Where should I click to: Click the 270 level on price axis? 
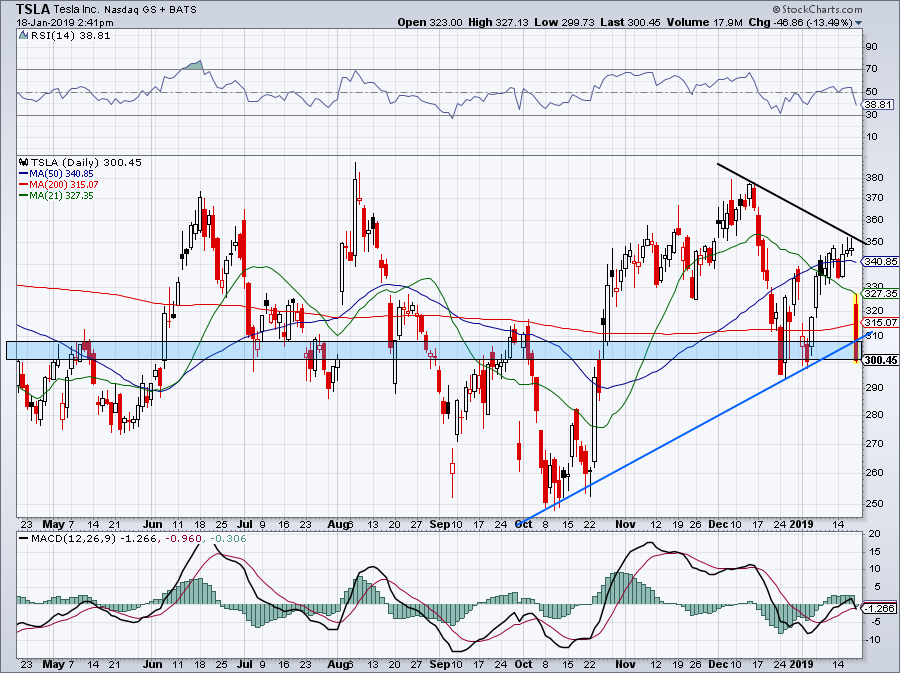(x=874, y=443)
